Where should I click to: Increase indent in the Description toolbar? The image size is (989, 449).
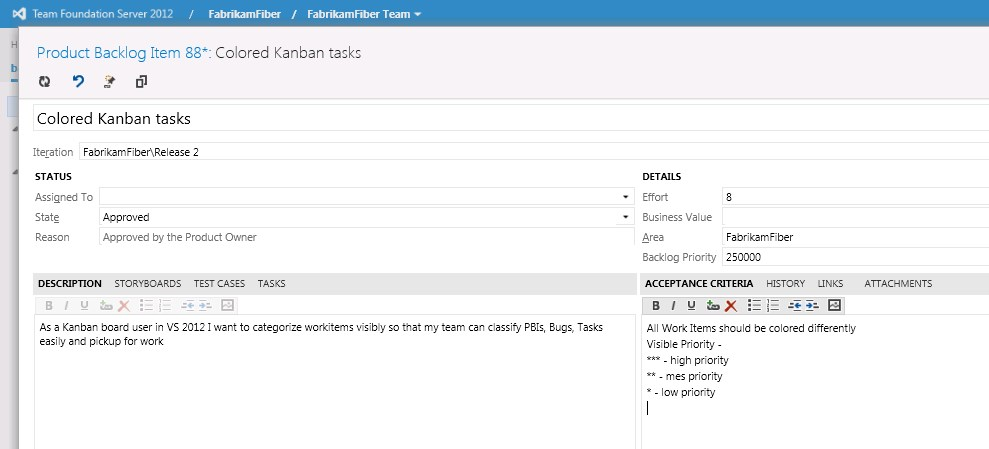coord(205,306)
